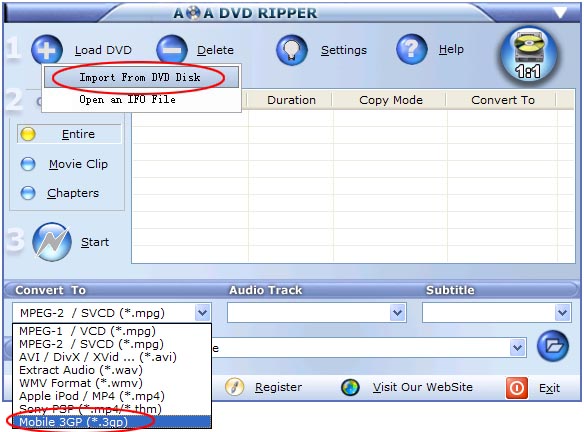Open Settings via the lightbulb icon
Image resolution: width=584 pixels, height=432 pixels.
pyautogui.click(x=292, y=50)
